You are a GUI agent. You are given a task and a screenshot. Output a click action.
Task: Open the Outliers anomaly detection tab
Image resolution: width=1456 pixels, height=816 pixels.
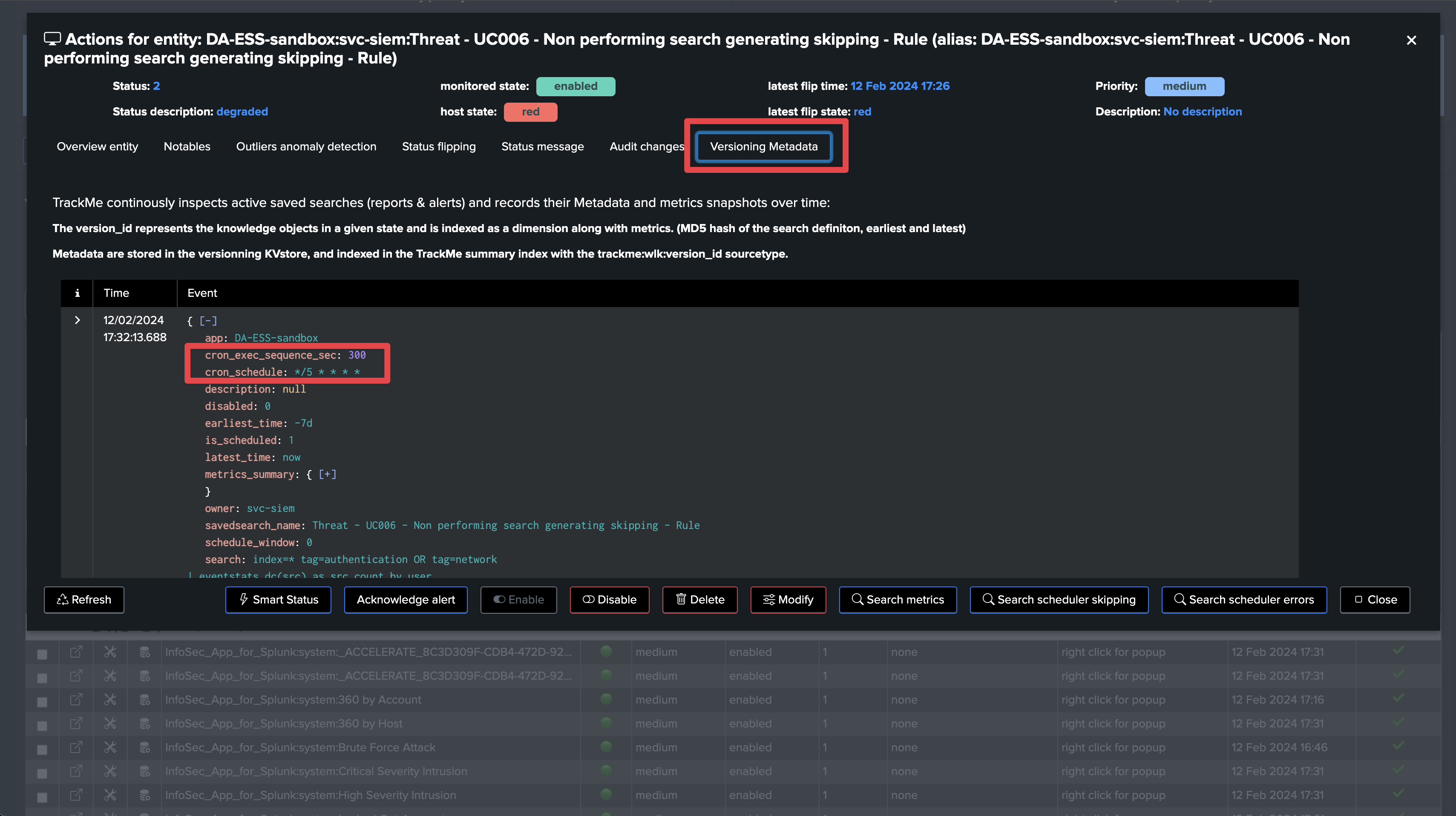[306, 147]
